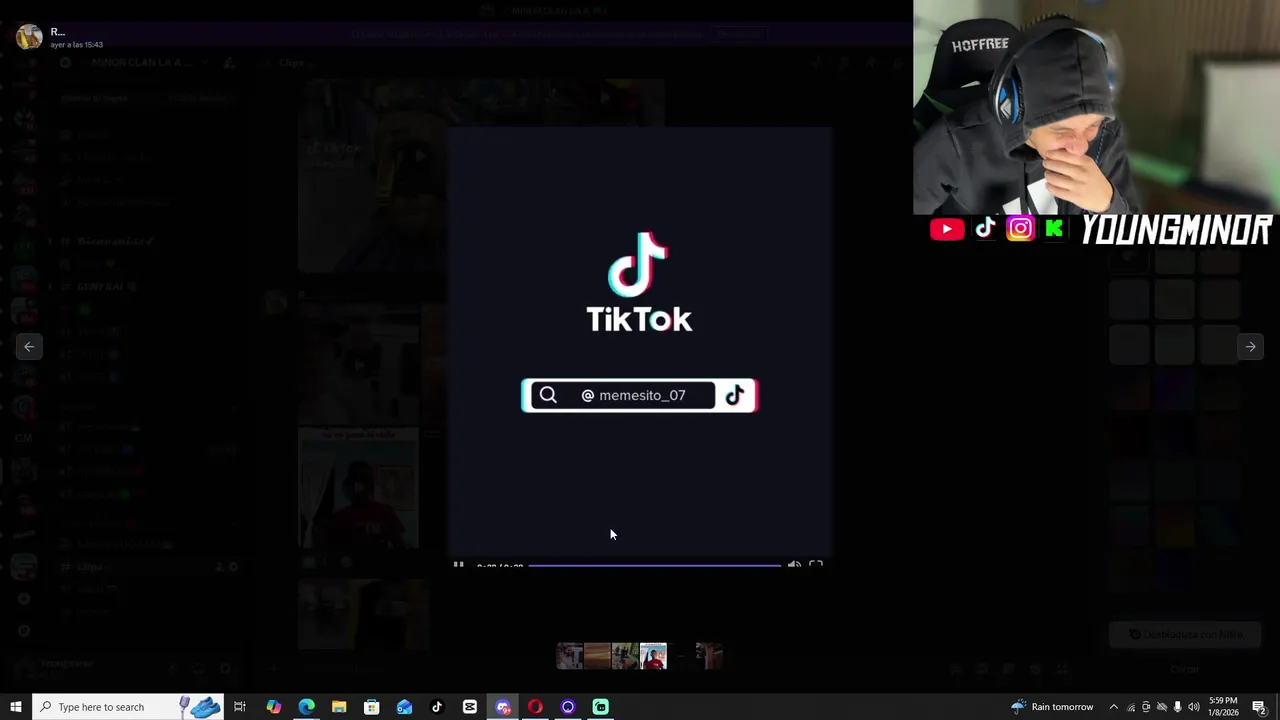Open Microsoft Store from the taskbar
The height and width of the screenshot is (720, 1280).
[x=371, y=707]
